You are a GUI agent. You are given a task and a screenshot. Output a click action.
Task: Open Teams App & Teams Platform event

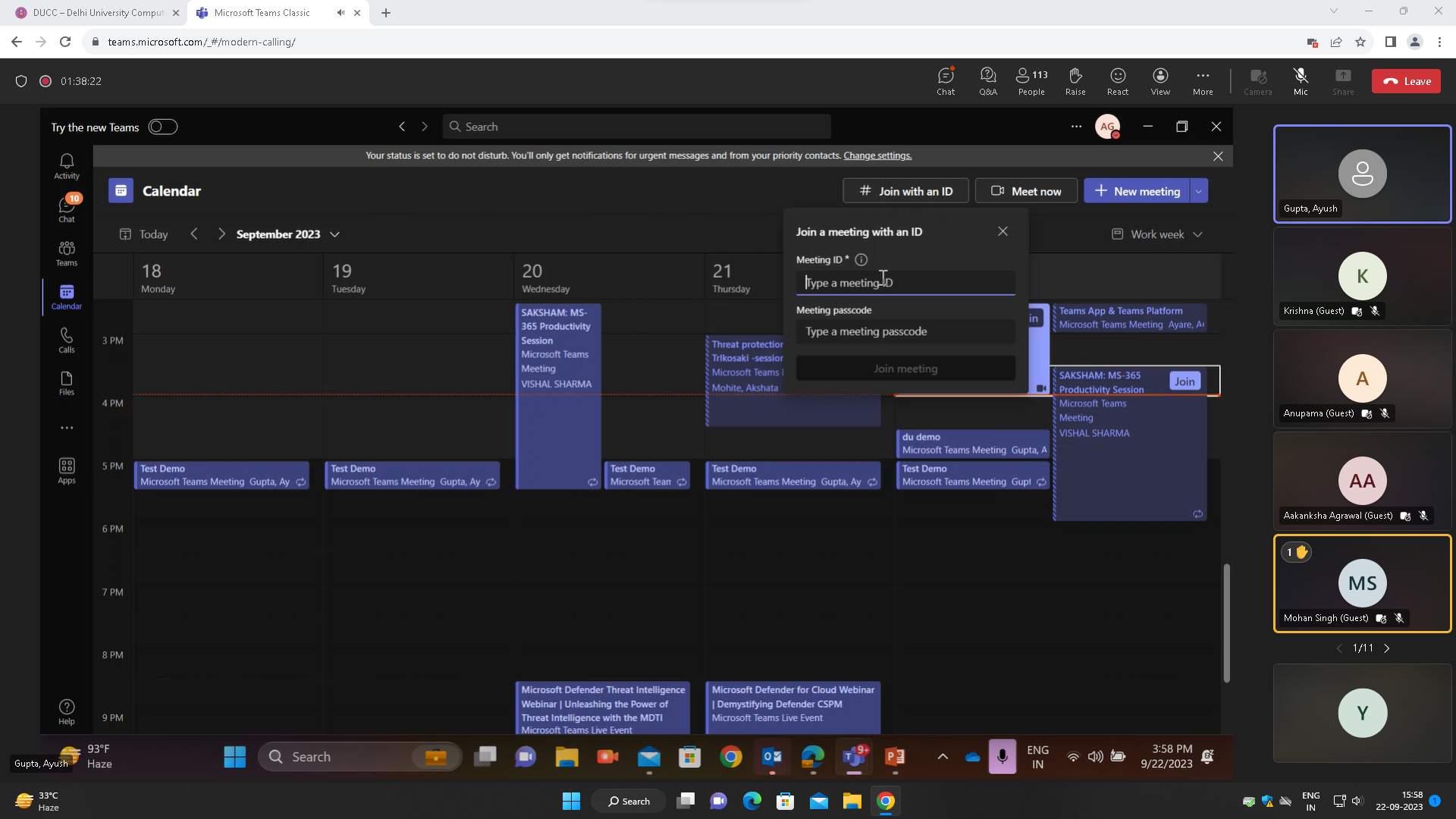[1130, 318]
